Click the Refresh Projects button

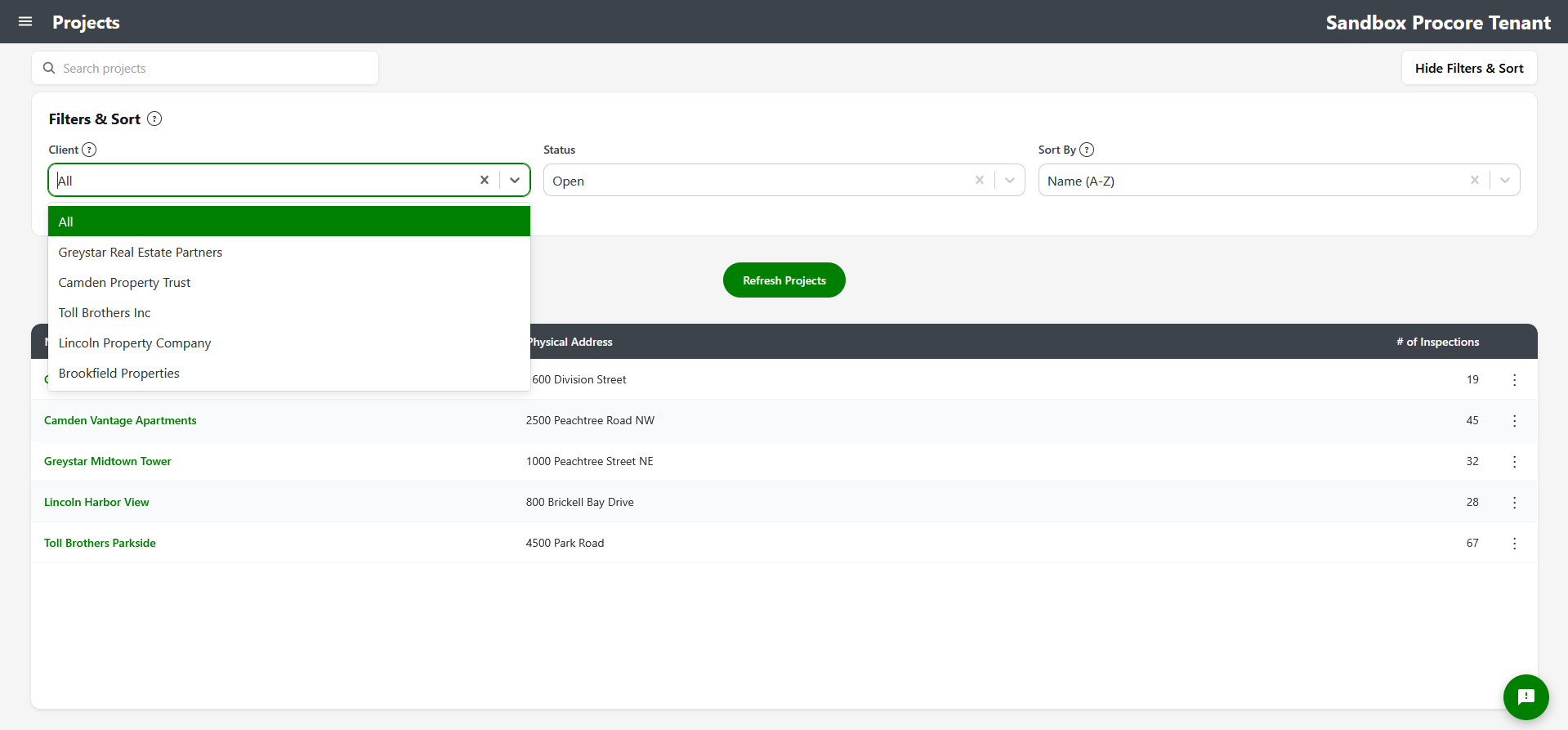coord(784,280)
